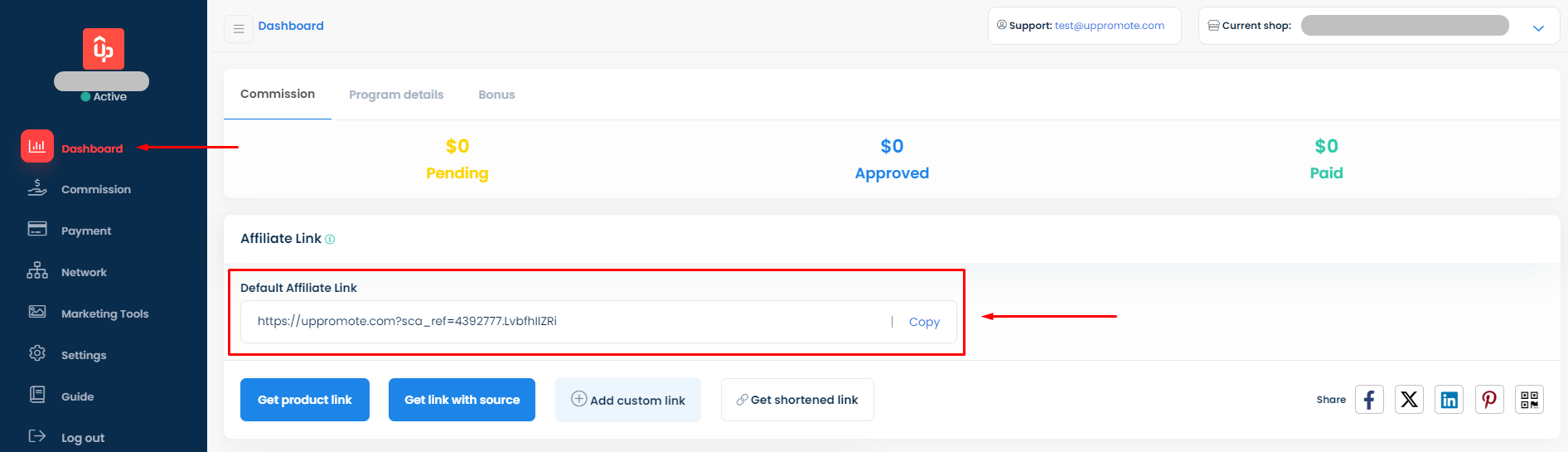
Task: Expand the Current shop dropdown
Action: pos(1538,27)
